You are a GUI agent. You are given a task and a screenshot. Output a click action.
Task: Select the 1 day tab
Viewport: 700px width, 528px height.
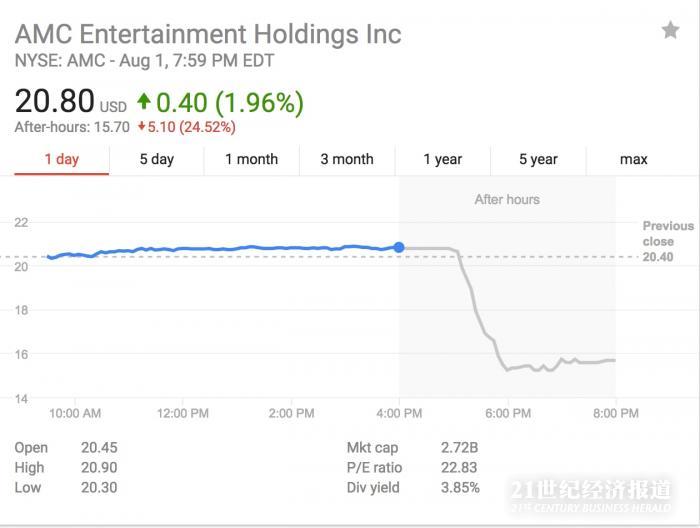61,159
